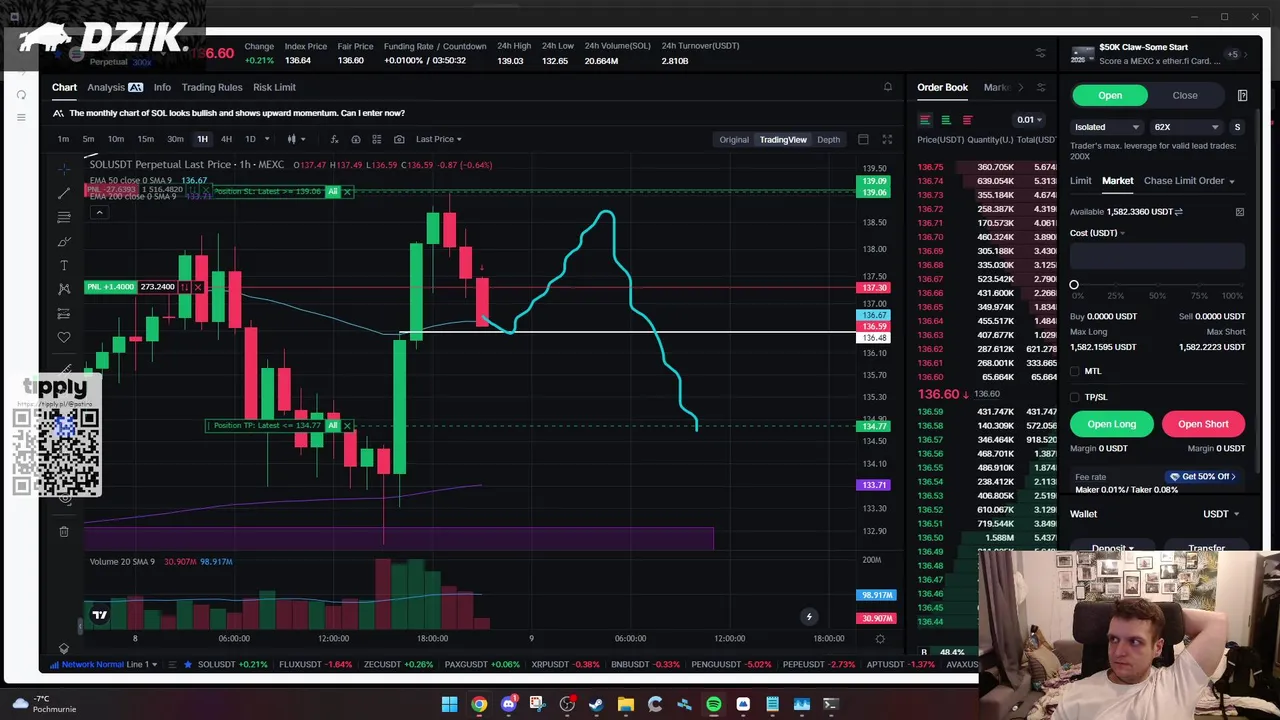
Task: Open the Risk Limit tab
Action: 274,87
